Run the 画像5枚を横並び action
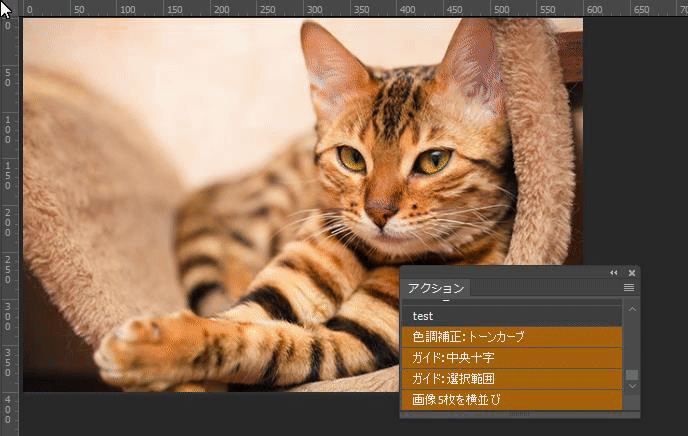The height and width of the screenshot is (436, 688). [x=512, y=400]
